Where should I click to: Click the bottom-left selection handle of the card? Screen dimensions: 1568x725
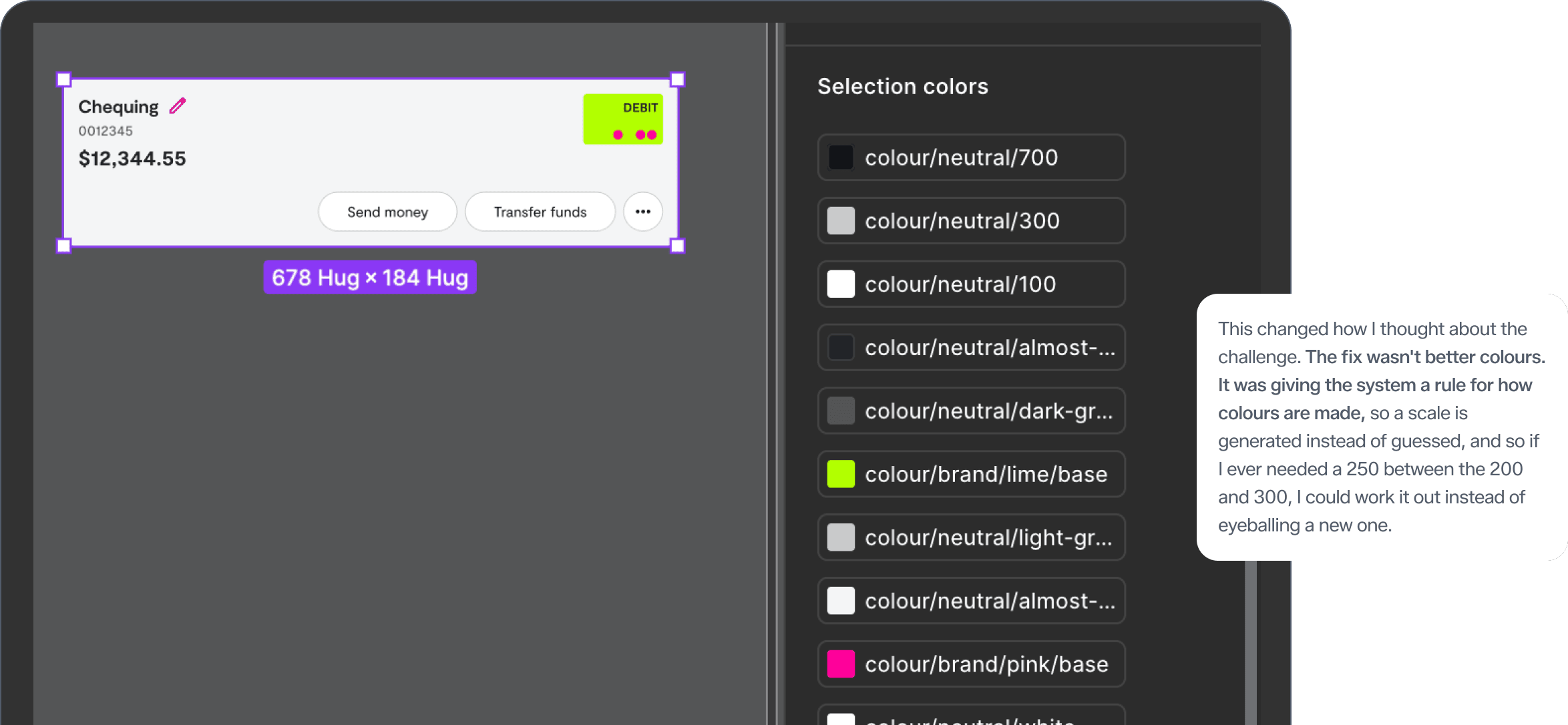pos(63,246)
